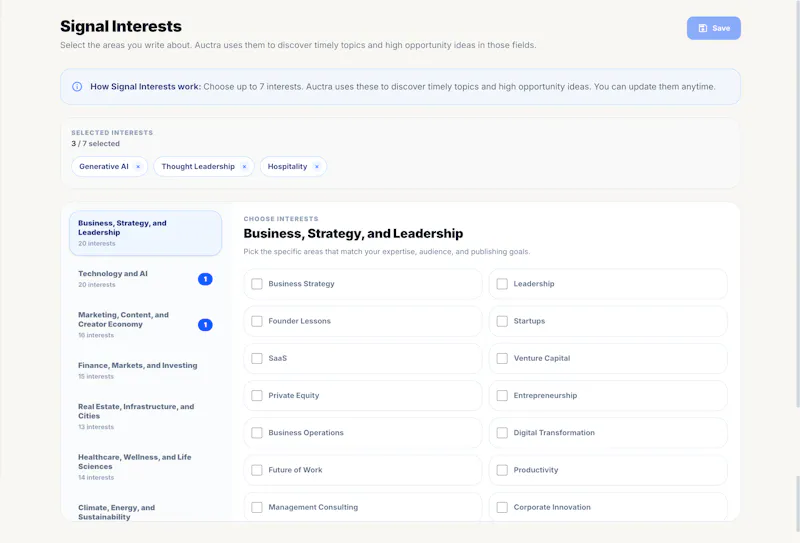Select the Business, Strategy, and Leadership category
Viewport: 800px width, 543px height.
(x=145, y=233)
